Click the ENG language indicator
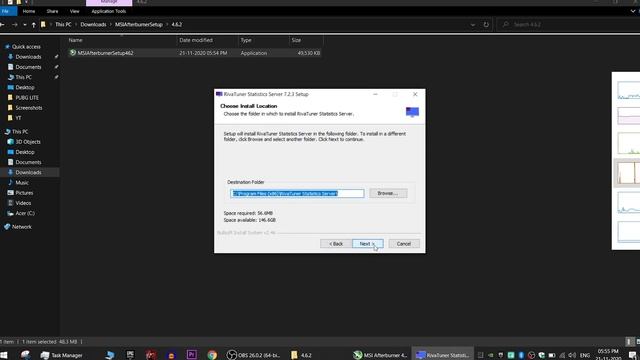The height and width of the screenshot is (360, 640). coord(585,355)
